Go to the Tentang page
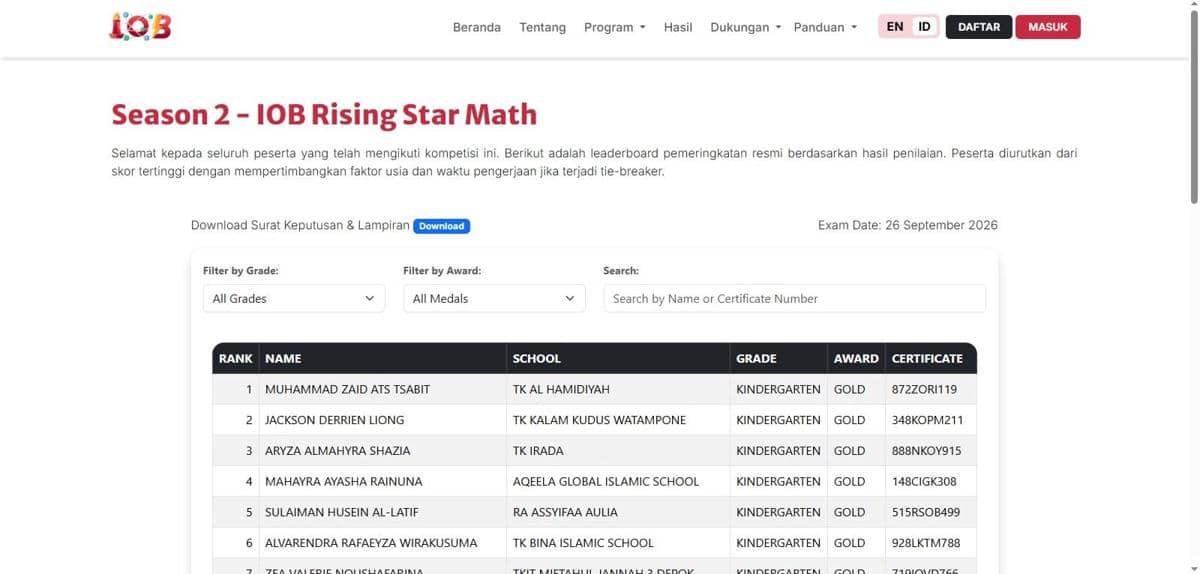Viewport: 1200px width, 574px height. [x=542, y=27]
